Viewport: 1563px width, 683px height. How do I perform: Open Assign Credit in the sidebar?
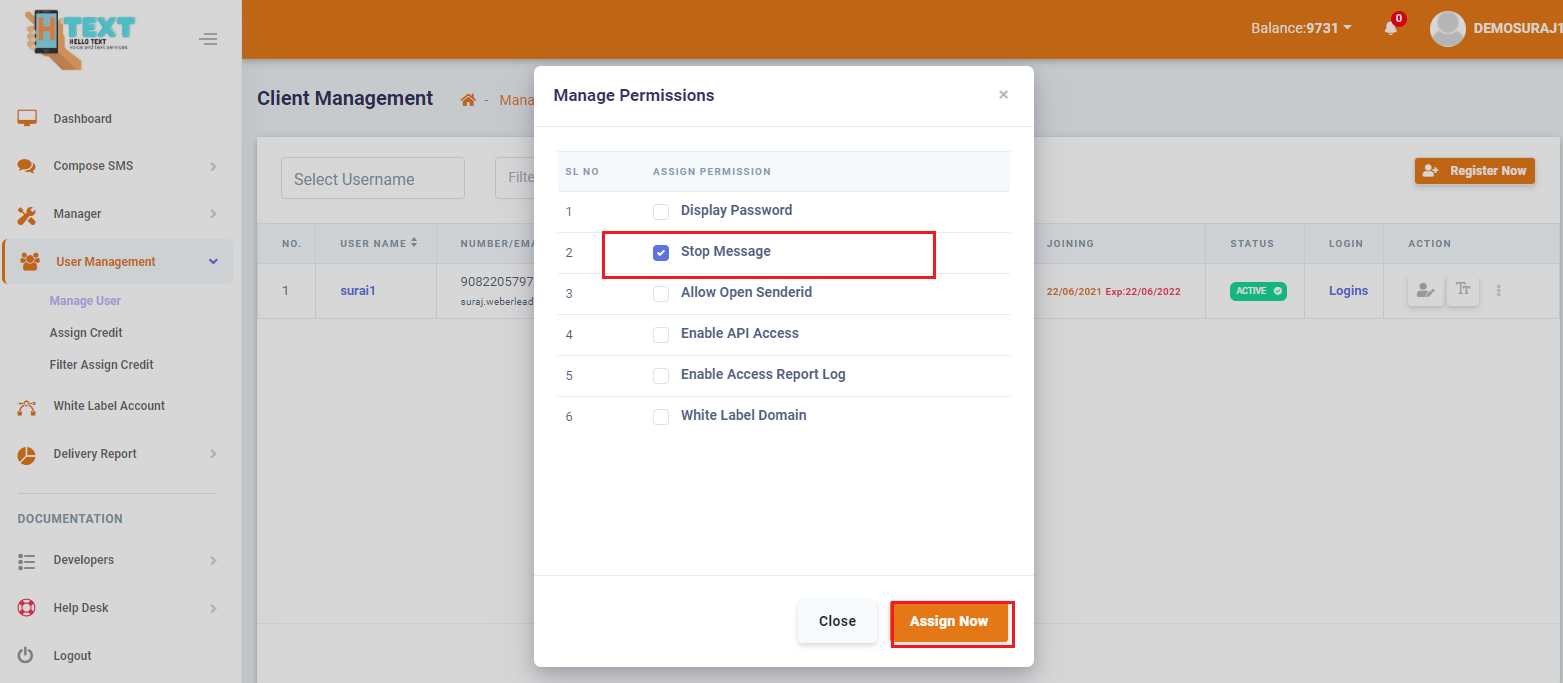86,333
